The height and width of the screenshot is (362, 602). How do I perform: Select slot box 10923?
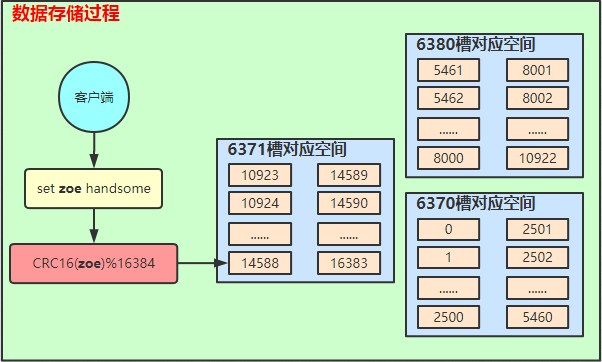click(x=260, y=175)
